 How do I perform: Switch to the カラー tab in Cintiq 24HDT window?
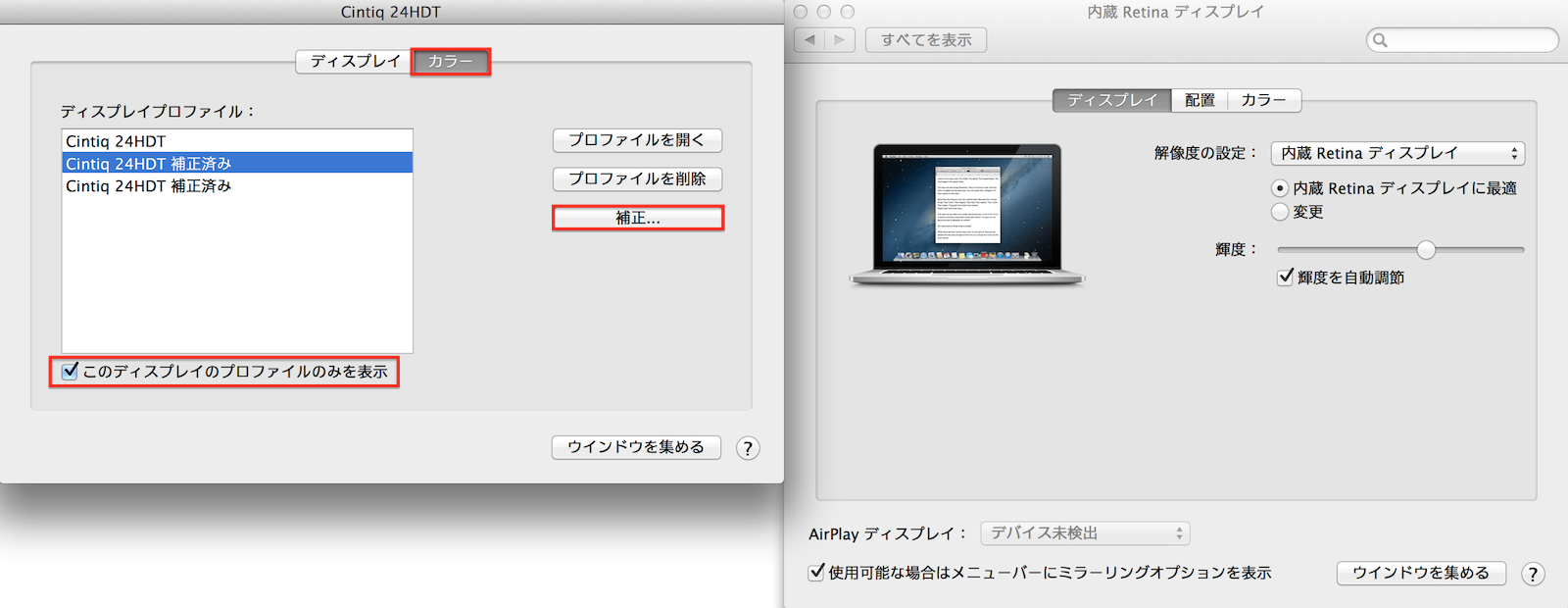[x=450, y=61]
